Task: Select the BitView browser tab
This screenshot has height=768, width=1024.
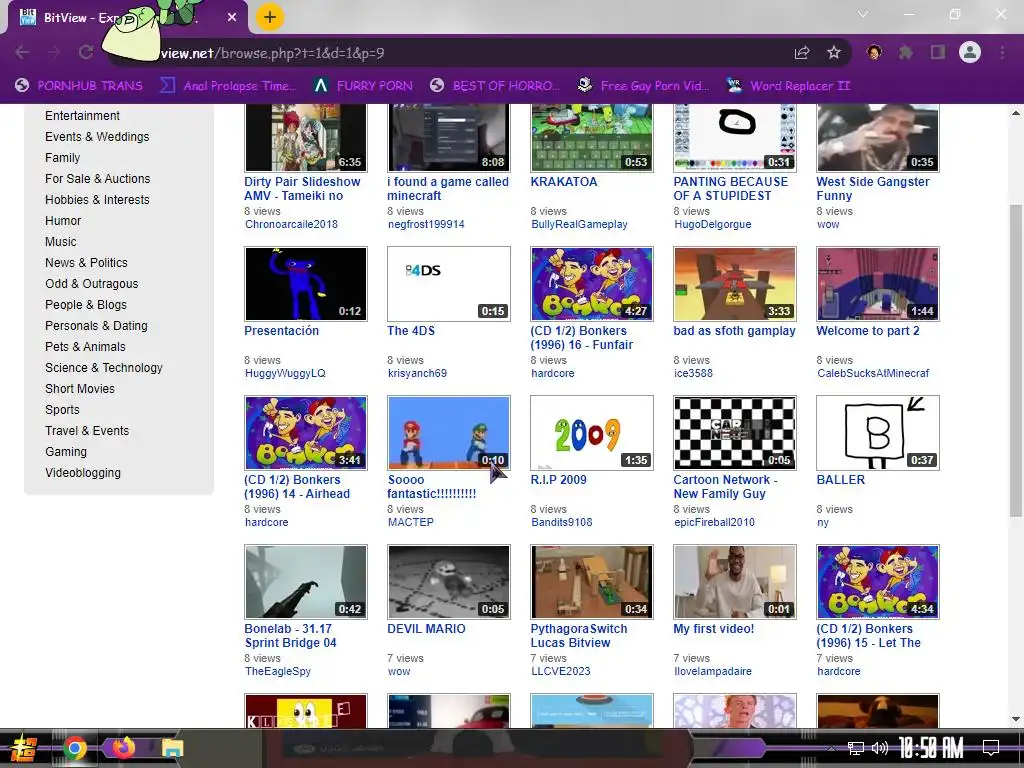Action: [x=127, y=18]
